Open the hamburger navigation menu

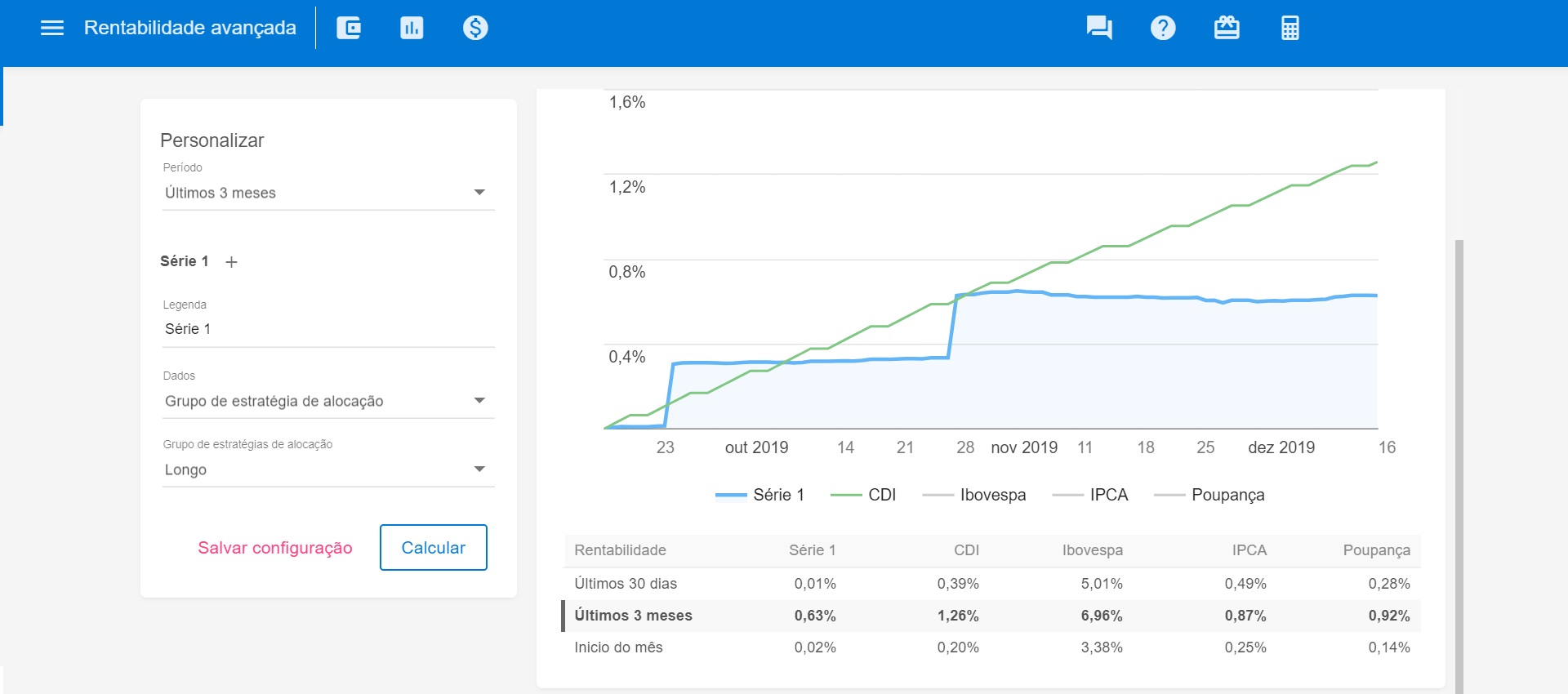tap(52, 28)
